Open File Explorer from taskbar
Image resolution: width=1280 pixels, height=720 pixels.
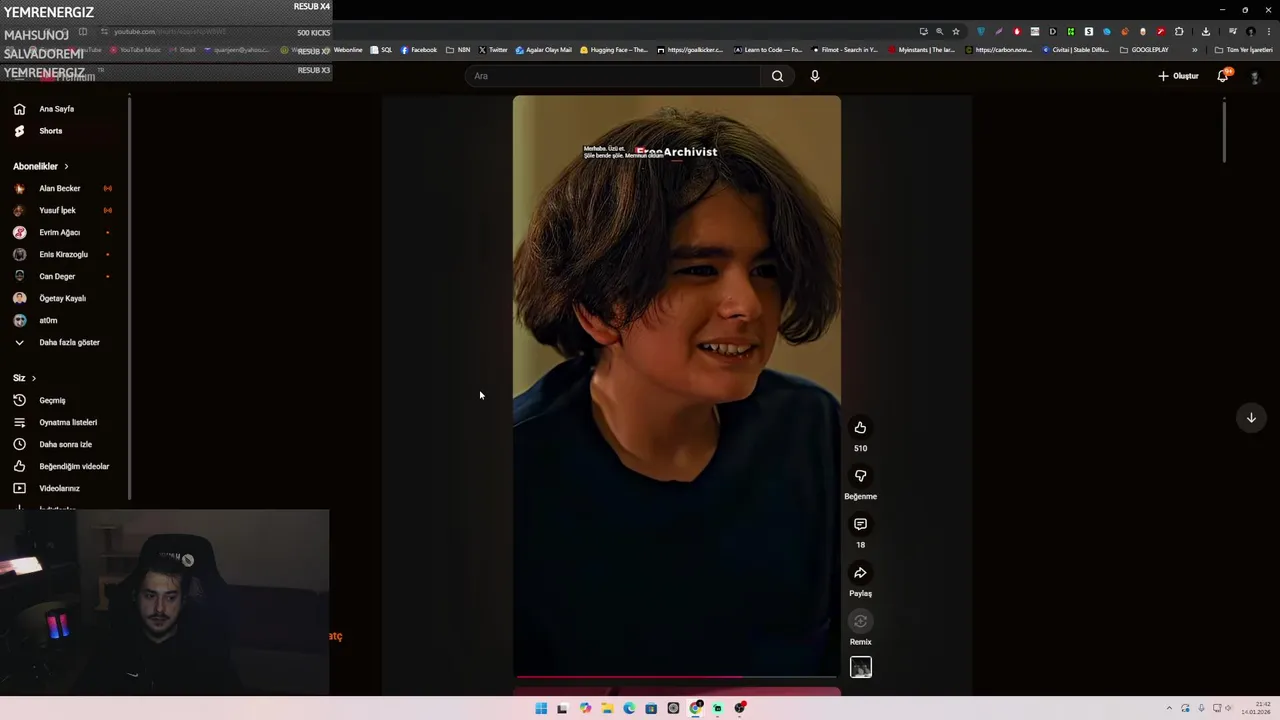click(607, 708)
